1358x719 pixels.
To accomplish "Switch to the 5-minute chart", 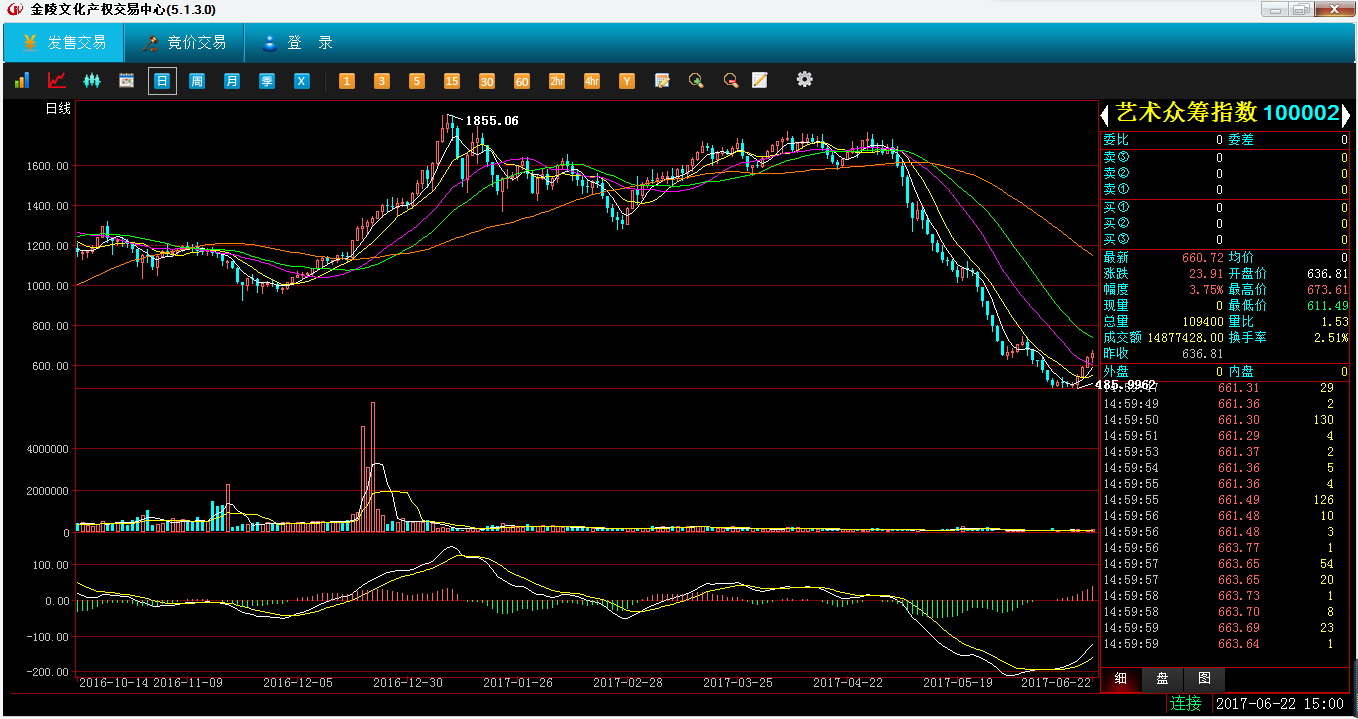I will [x=417, y=81].
